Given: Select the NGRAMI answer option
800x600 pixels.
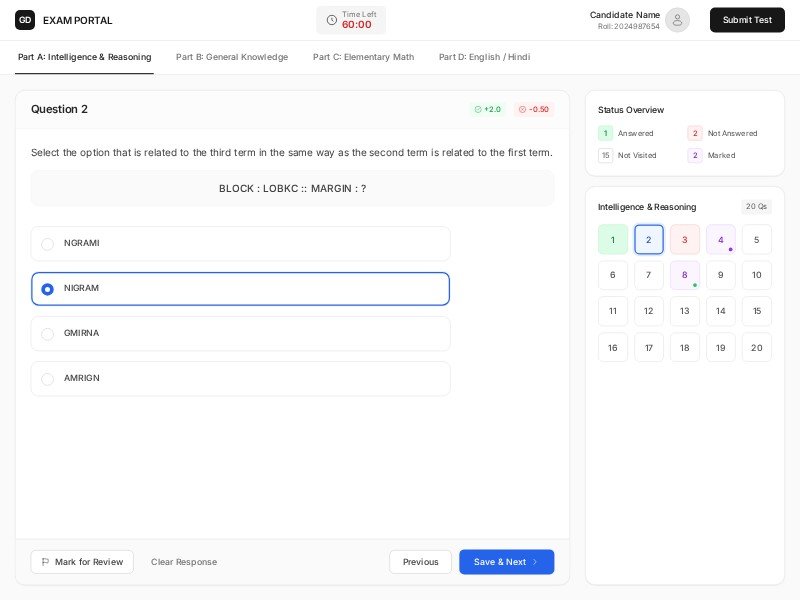Looking at the screenshot, I should pyautogui.click(x=47, y=244).
